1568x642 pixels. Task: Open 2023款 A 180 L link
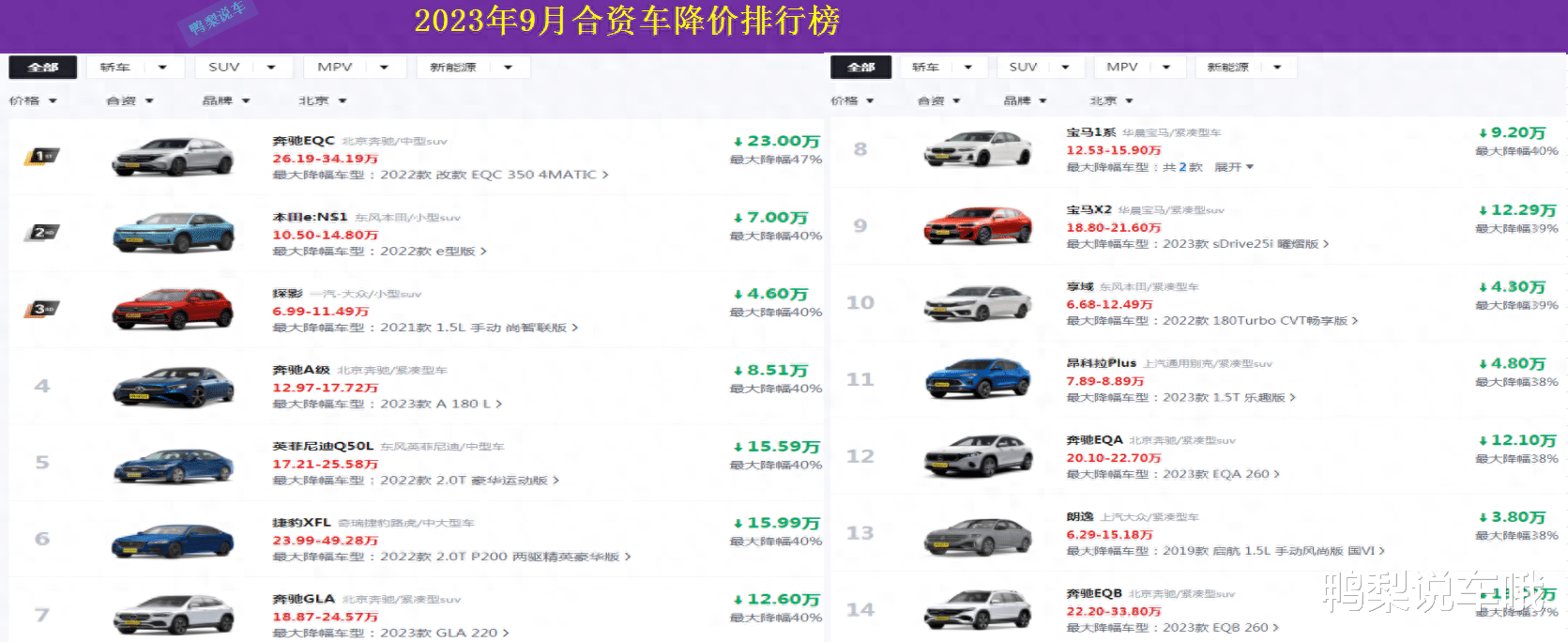pyautogui.click(x=441, y=404)
